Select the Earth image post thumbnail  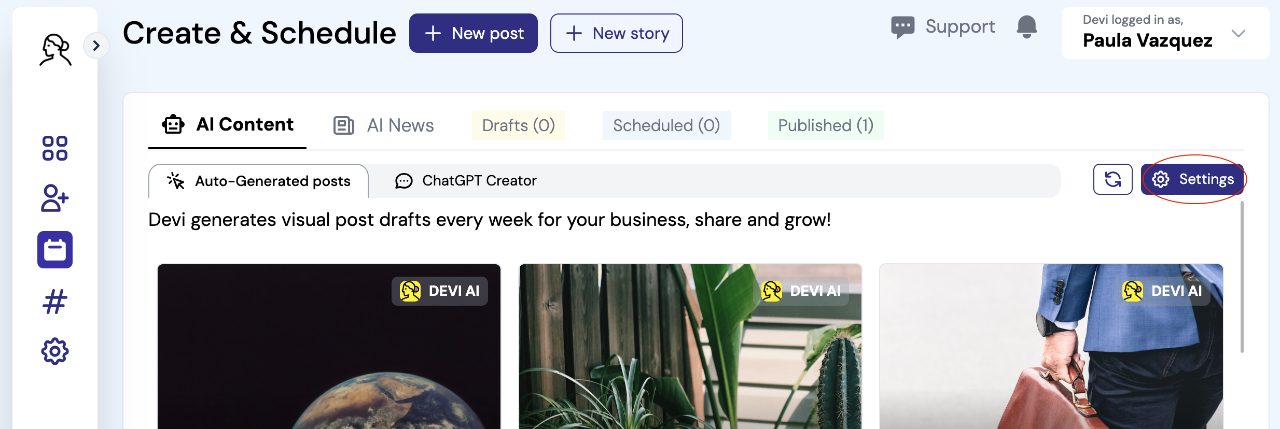pos(329,346)
